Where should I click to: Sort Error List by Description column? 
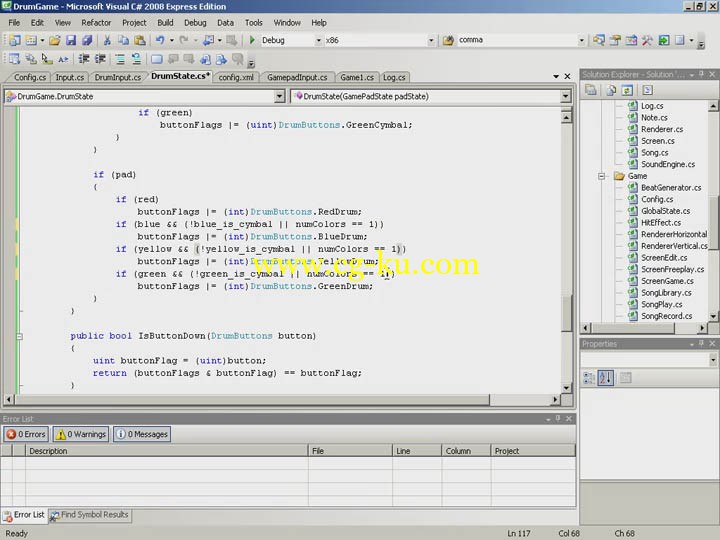(166, 451)
